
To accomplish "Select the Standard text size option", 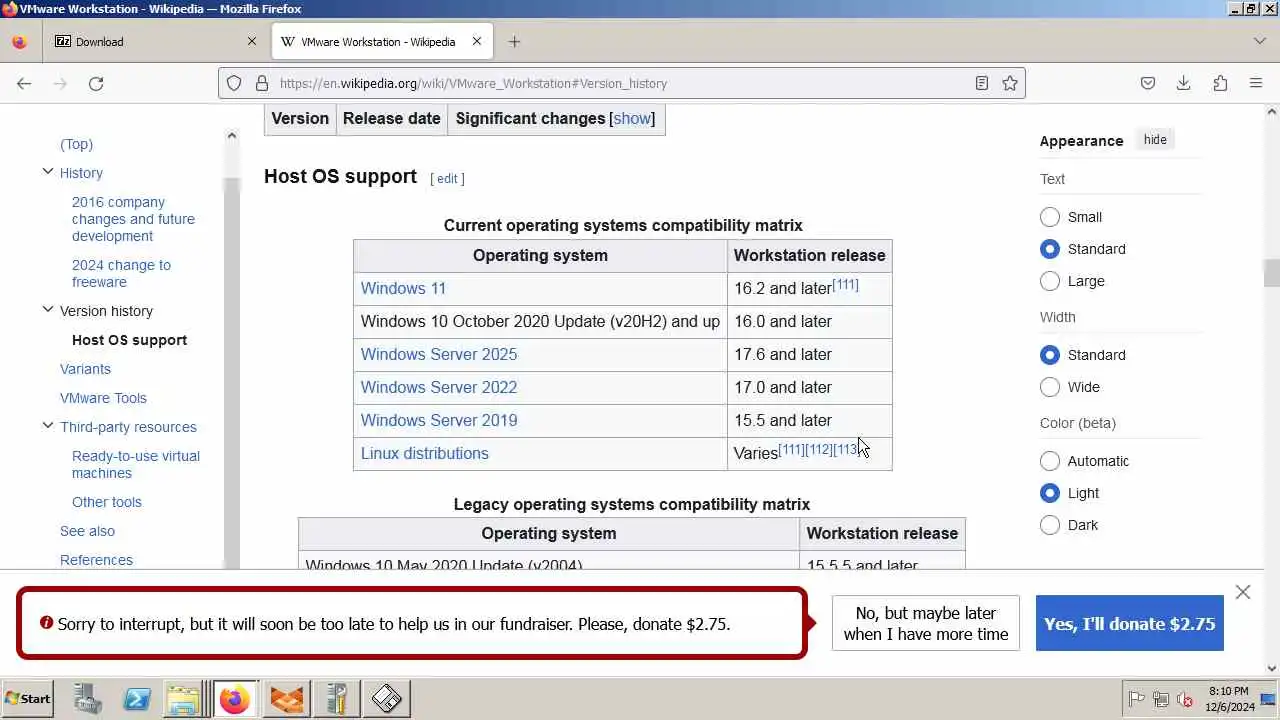I will click(x=1050, y=249).
